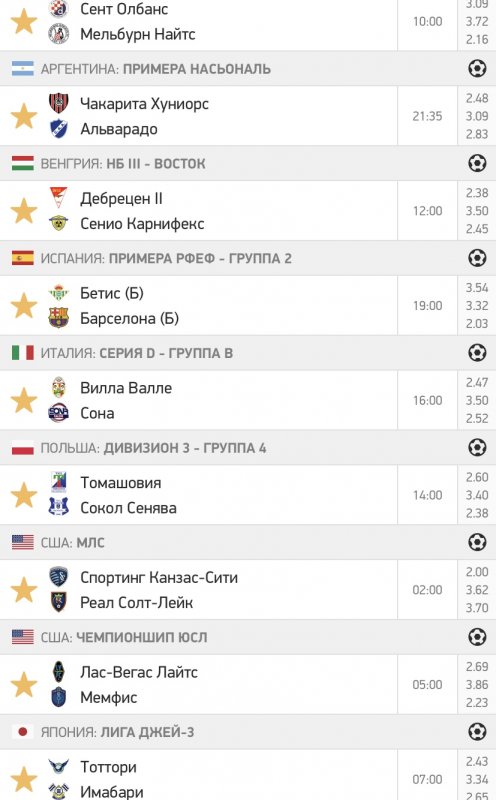Click soccer ball icon in Япония Лига Джей-3 header

(x=477, y=732)
